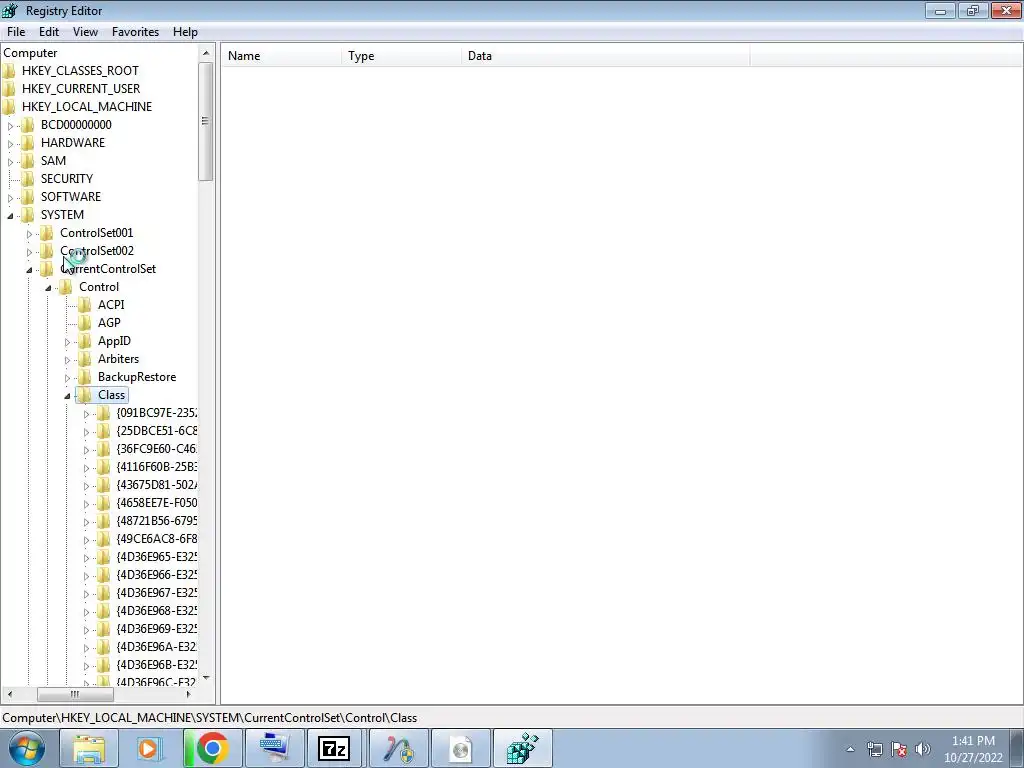Screen dimensions: 1024x768
Task: Expand the BCD00000000 key
Action: coord(10,125)
